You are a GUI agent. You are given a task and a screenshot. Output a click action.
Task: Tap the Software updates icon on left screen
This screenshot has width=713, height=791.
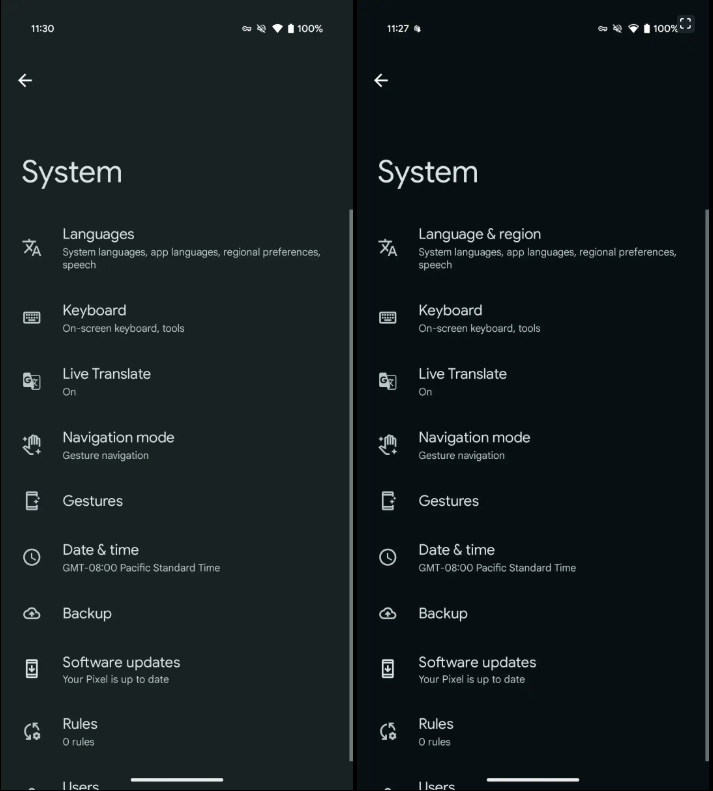tap(32, 669)
